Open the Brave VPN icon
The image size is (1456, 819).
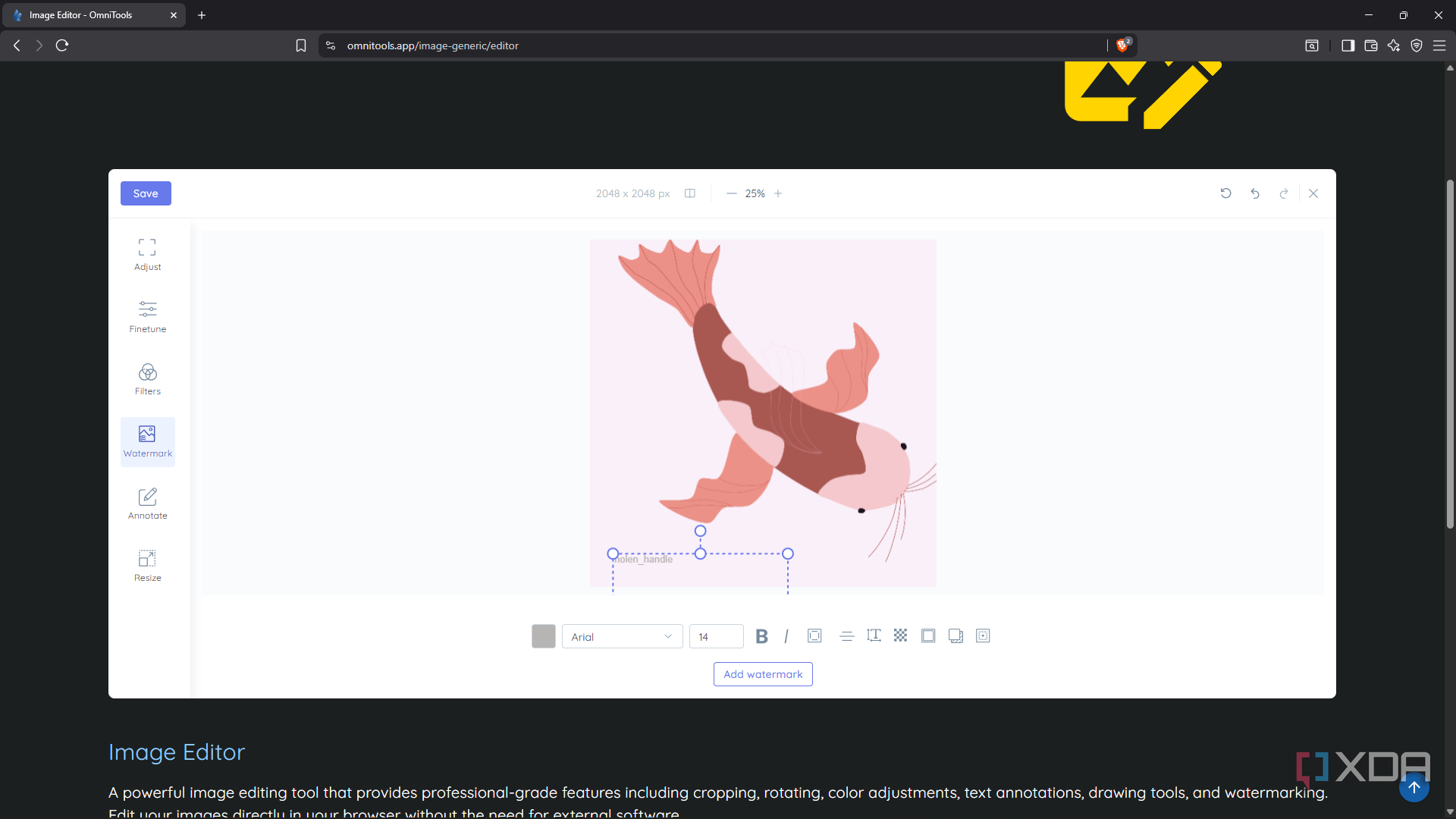(x=1416, y=45)
